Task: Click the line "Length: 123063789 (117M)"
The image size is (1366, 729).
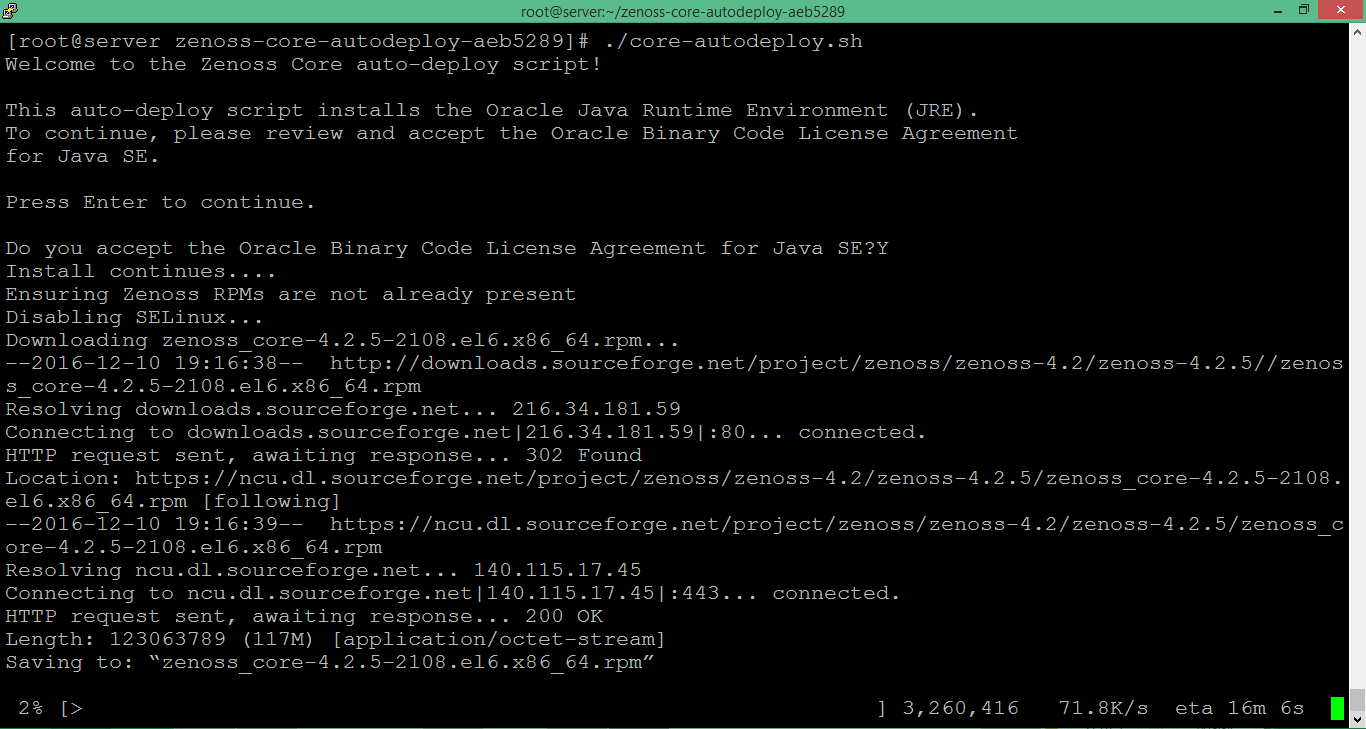Action: [x=335, y=640]
